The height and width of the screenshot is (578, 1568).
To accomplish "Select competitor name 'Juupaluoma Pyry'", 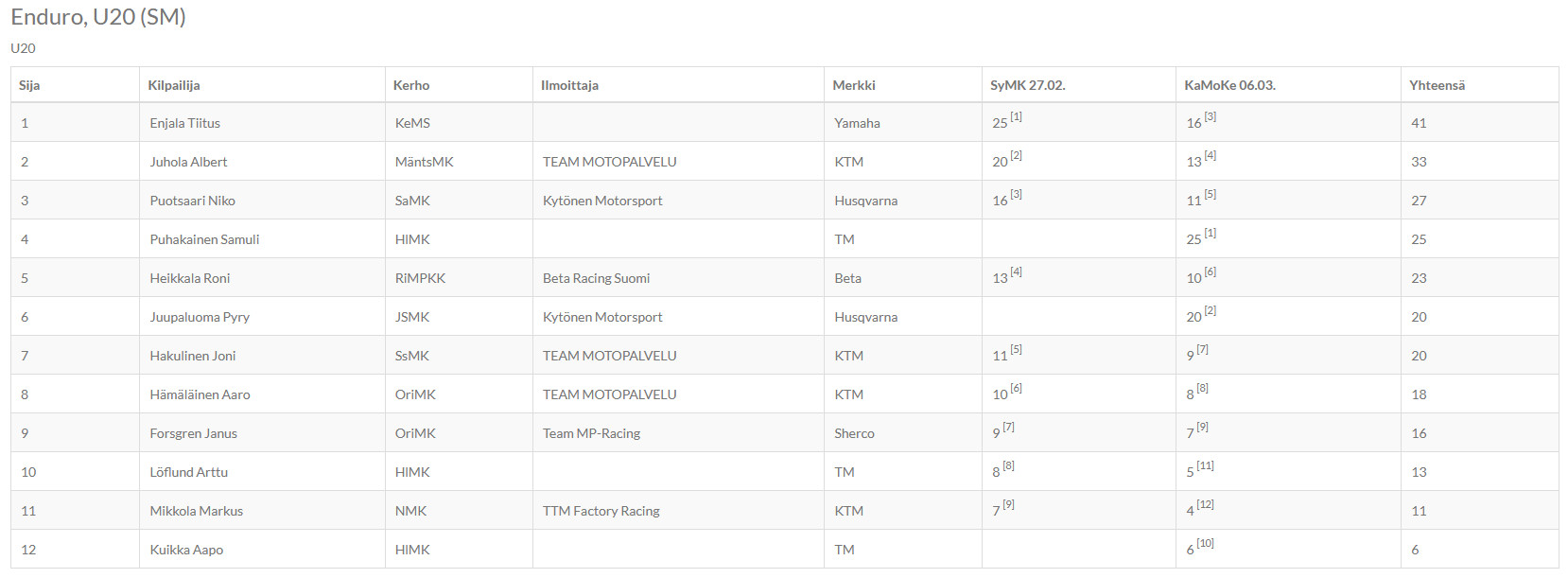I will (200, 317).
